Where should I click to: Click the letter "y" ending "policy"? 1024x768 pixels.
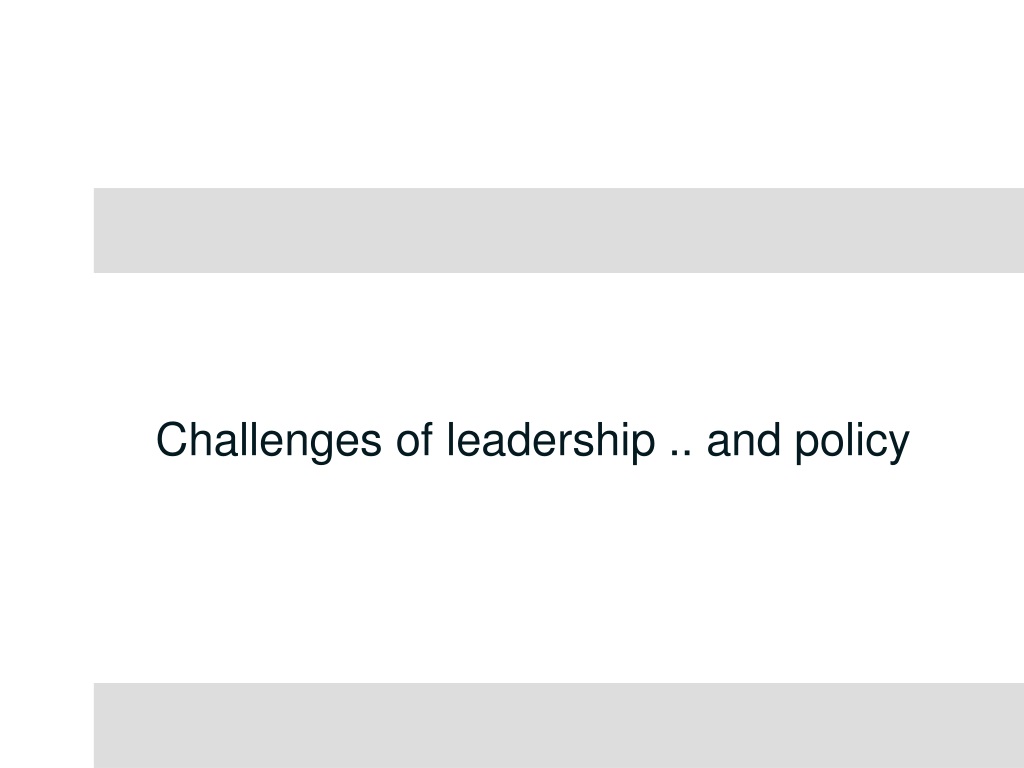(x=897, y=446)
